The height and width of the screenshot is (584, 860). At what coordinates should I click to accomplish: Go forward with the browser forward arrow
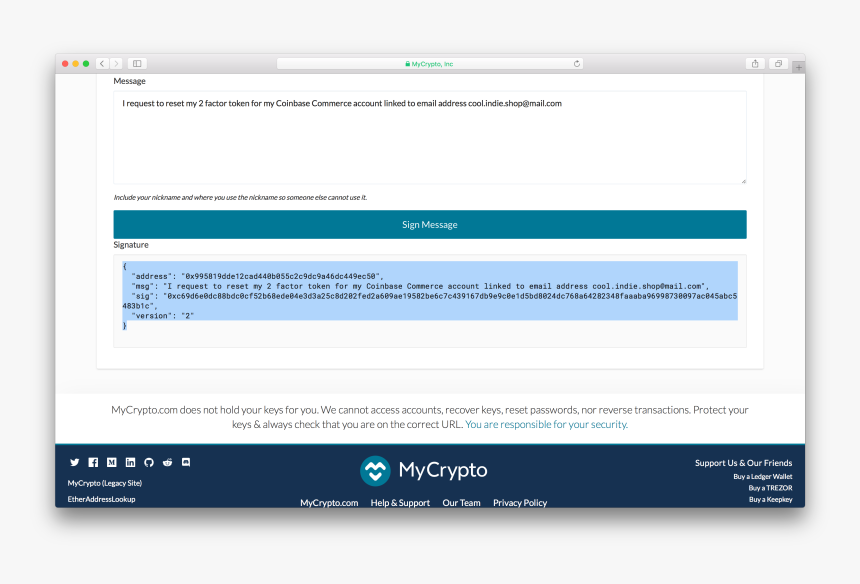tap(116, 64)
